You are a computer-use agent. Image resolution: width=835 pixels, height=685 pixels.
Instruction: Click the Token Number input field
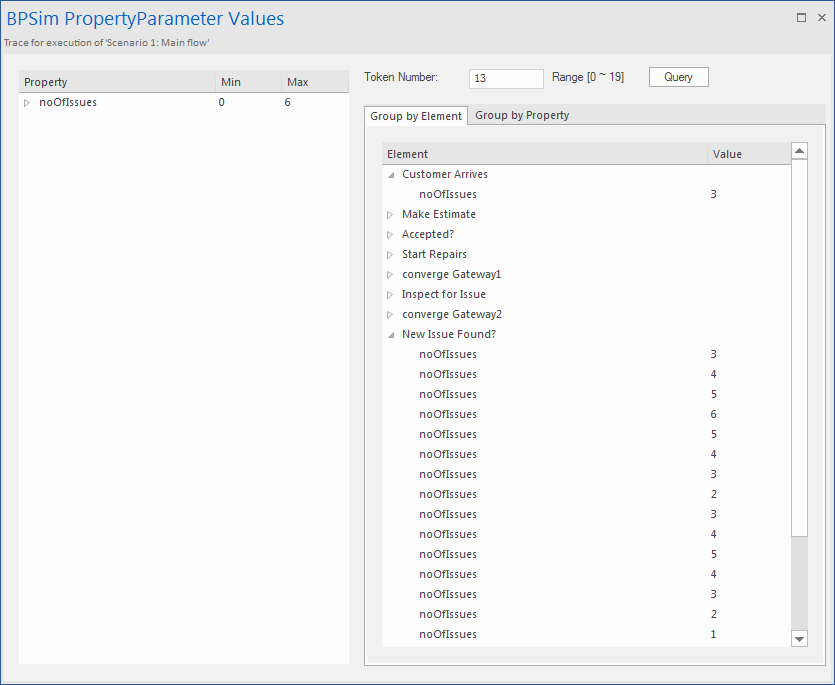(505, 78)
